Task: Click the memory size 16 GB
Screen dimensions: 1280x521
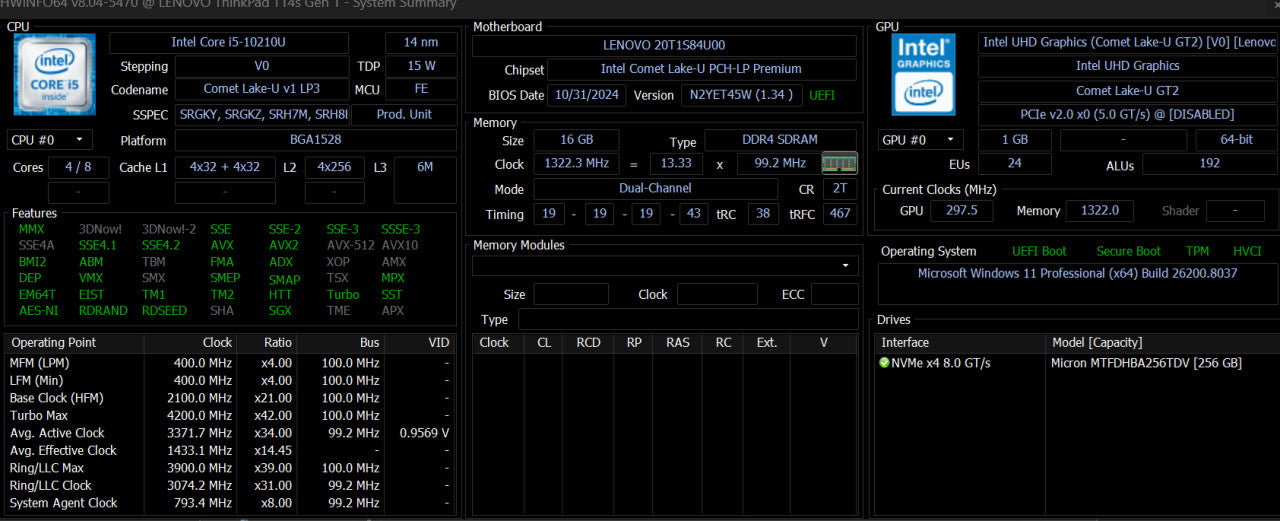Action: (576, 141)
